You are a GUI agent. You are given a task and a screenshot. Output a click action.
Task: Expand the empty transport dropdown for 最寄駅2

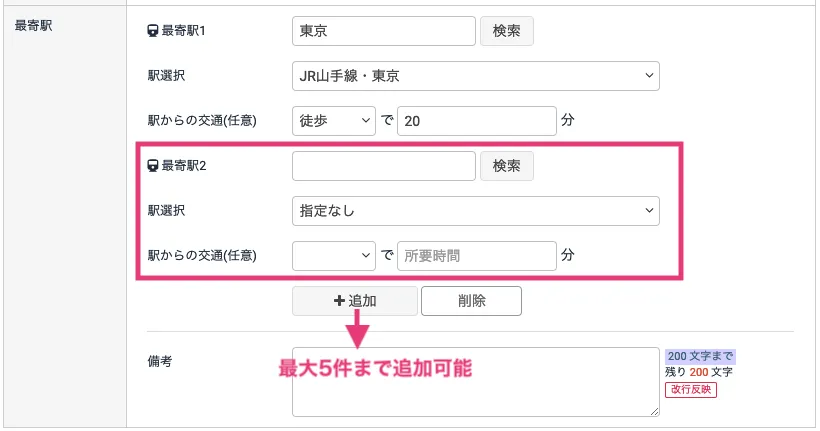pos(333,256)
